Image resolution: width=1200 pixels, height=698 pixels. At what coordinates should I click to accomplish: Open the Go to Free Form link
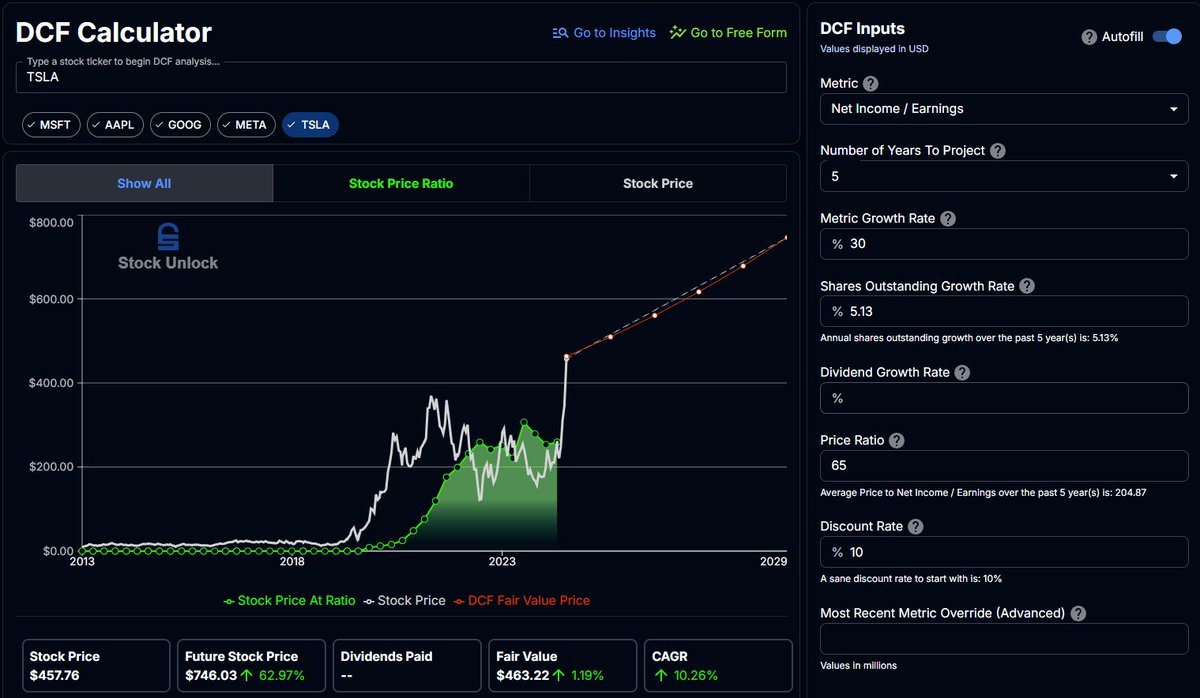[x=728, y=33]
